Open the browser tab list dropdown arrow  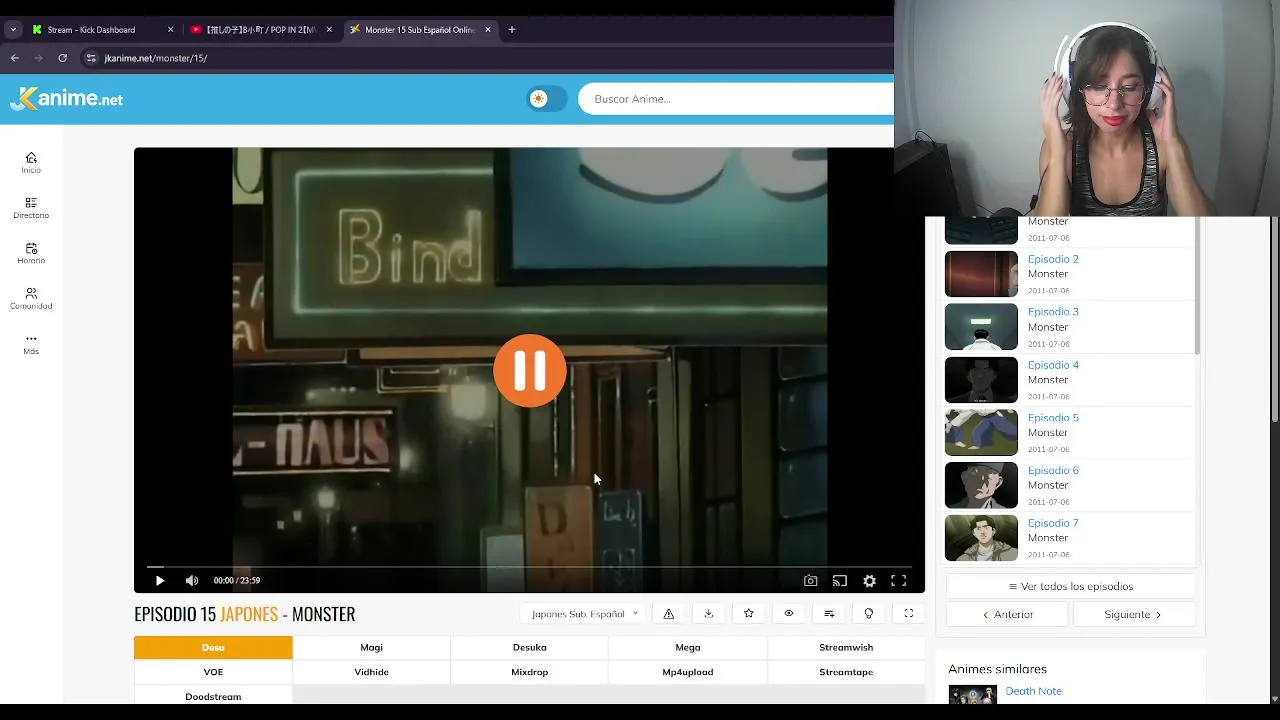[13, 30]
